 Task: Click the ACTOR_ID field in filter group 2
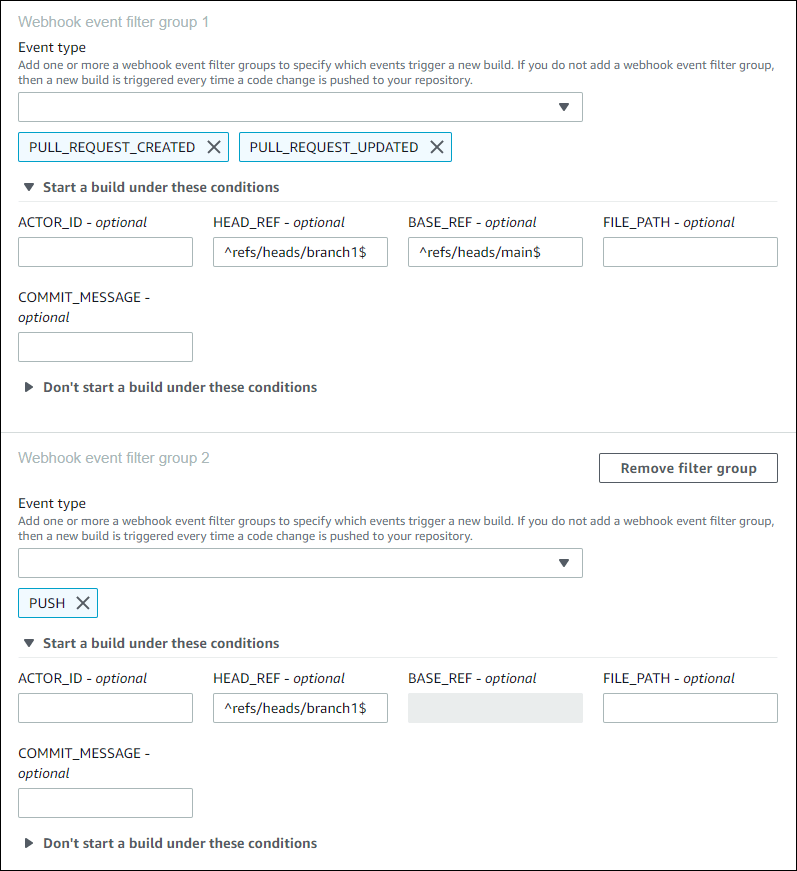(105, 708)
